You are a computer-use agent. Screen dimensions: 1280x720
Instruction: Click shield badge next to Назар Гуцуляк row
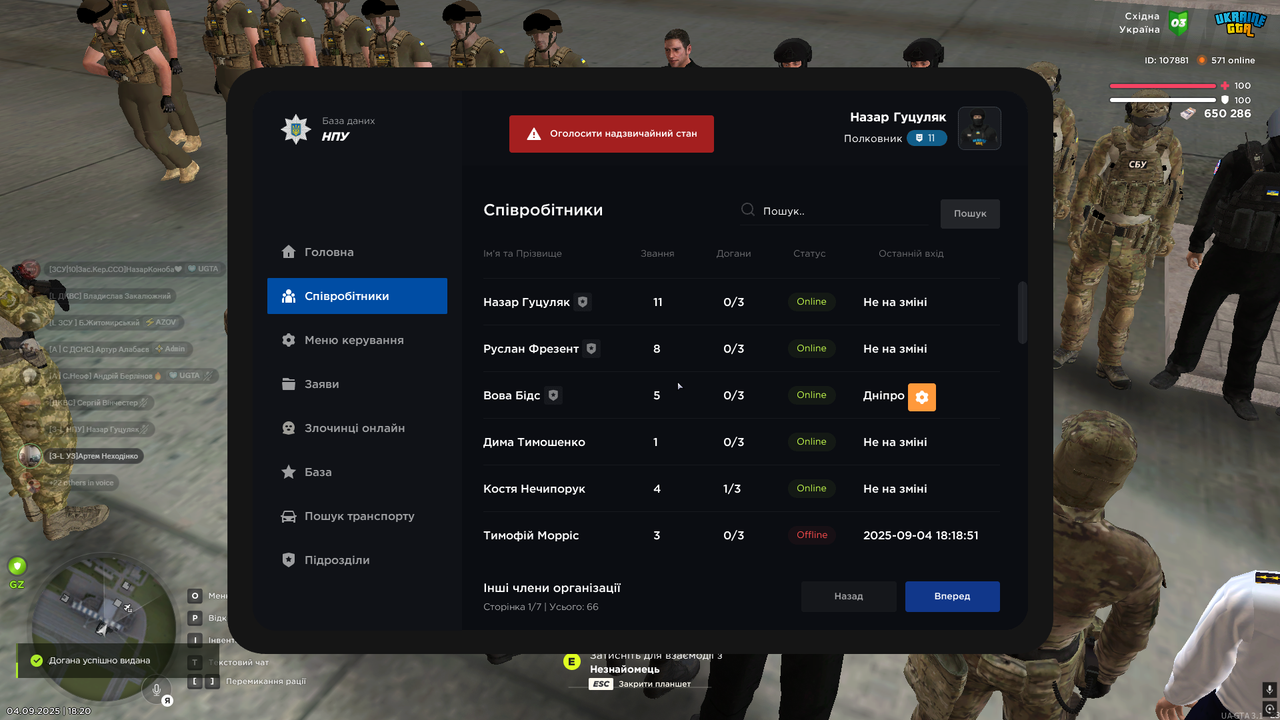pos(583,301)
